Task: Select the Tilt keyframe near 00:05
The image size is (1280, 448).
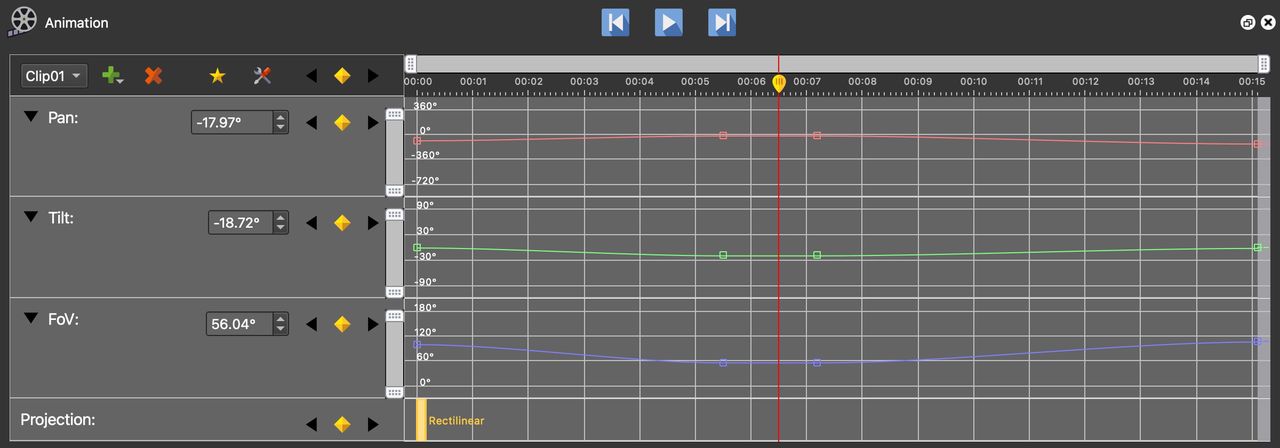Action: pos(723,255)
